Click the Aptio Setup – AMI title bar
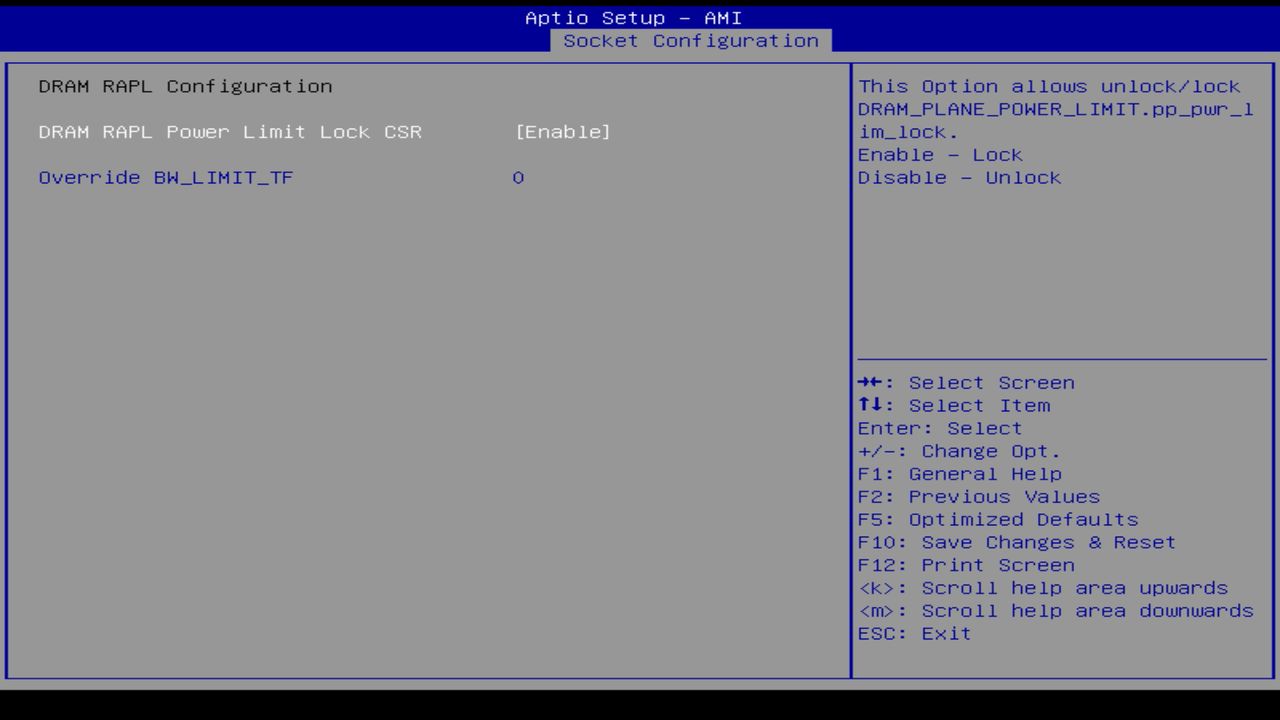The image size is (1280, 720). [x=634, y=17]
